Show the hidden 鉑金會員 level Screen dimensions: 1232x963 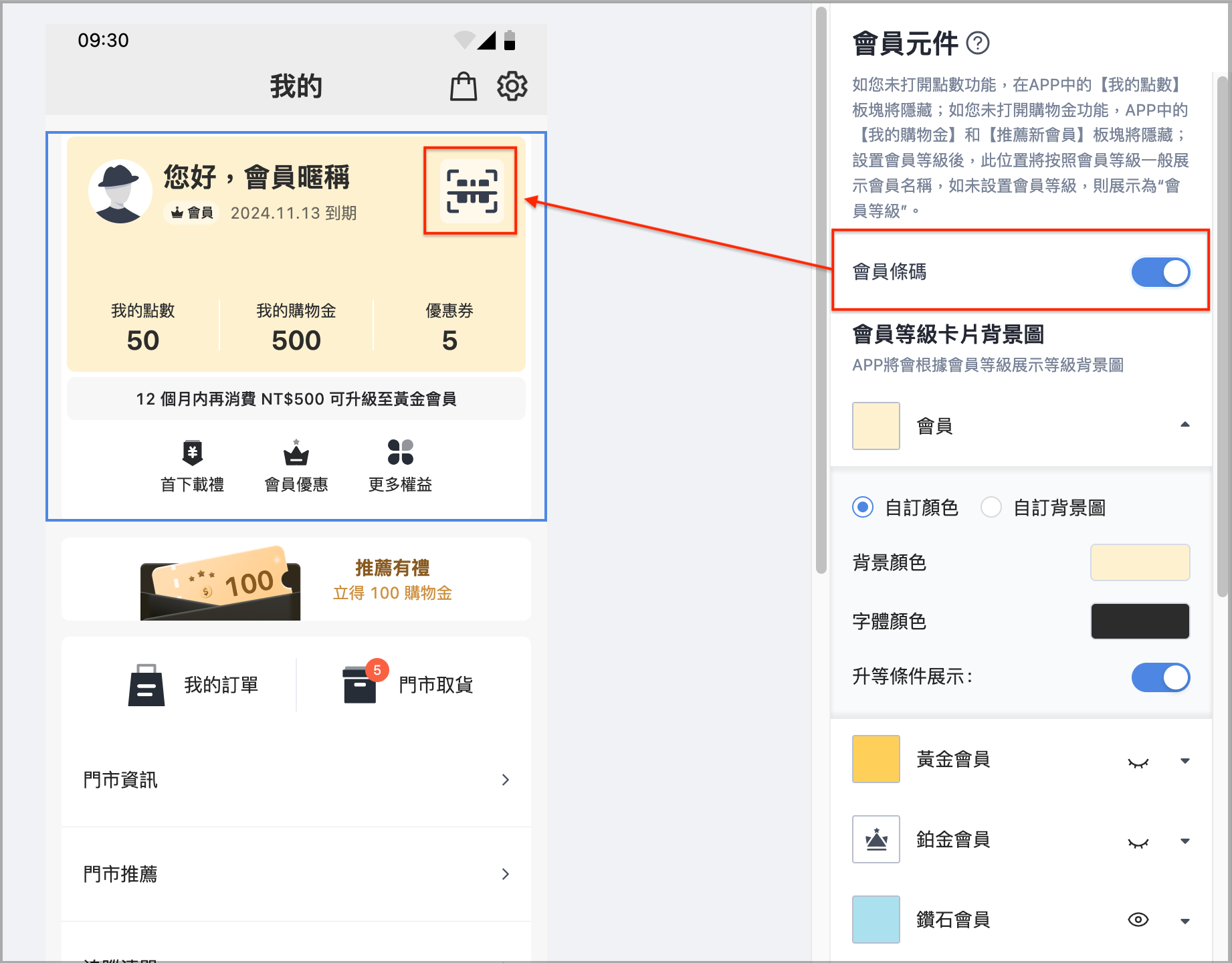click(x=1138, y=842)
